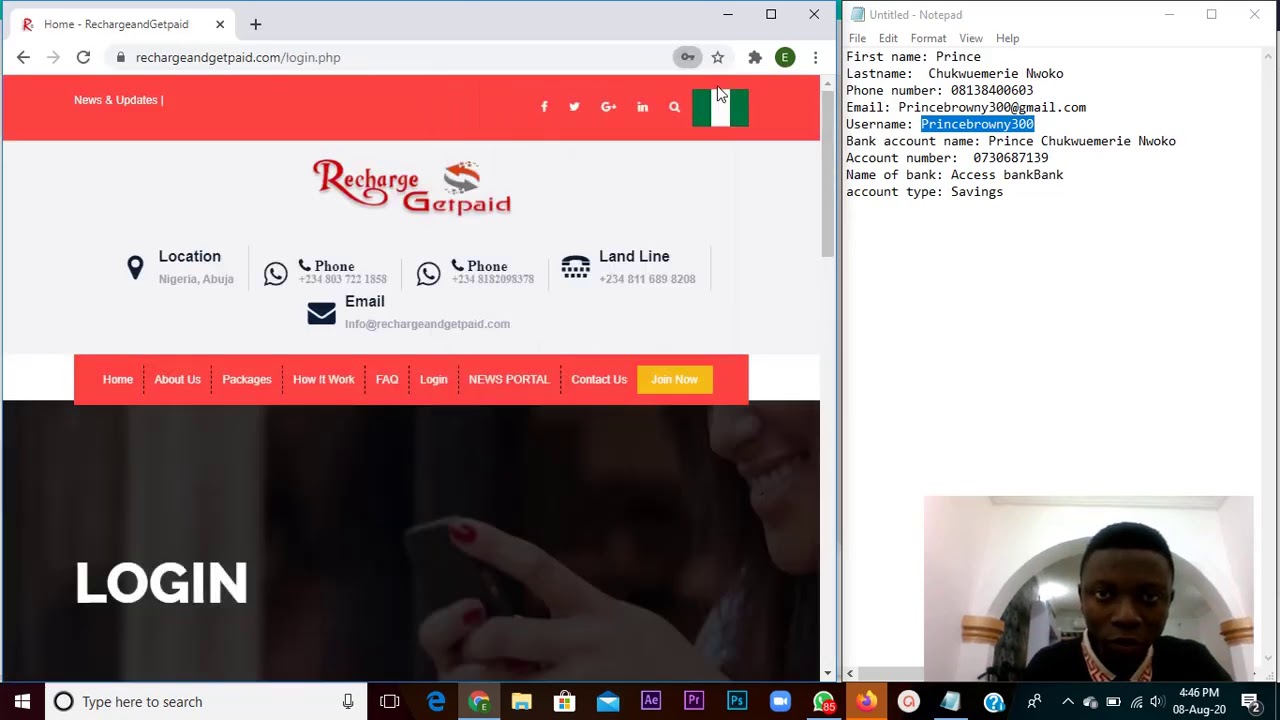This screenshot has height=720, width=1280.
Task: Click the taskbar search microphone icon
Action: (348, 701)
